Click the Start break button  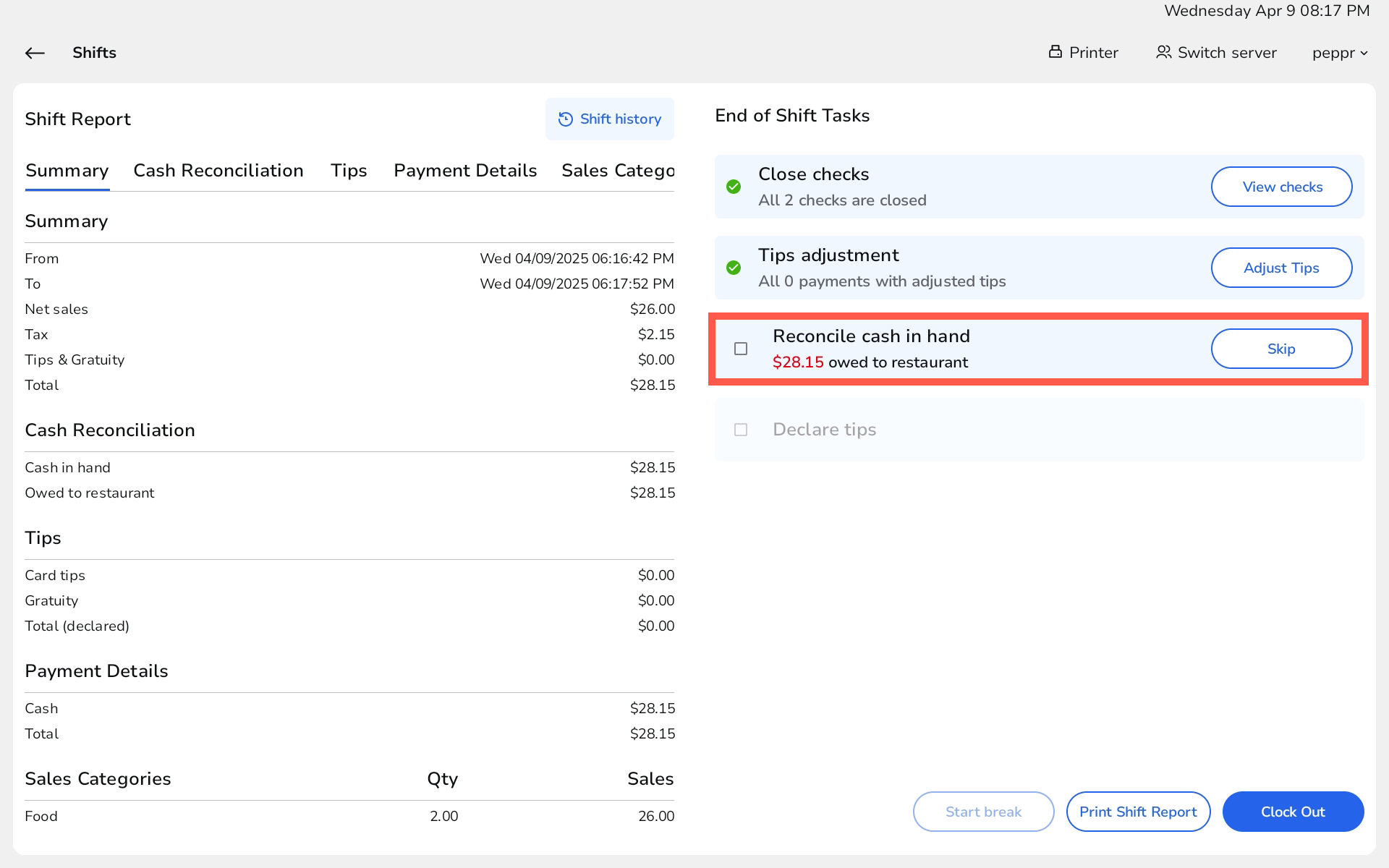pyautogui.click(x=983, y=812)
